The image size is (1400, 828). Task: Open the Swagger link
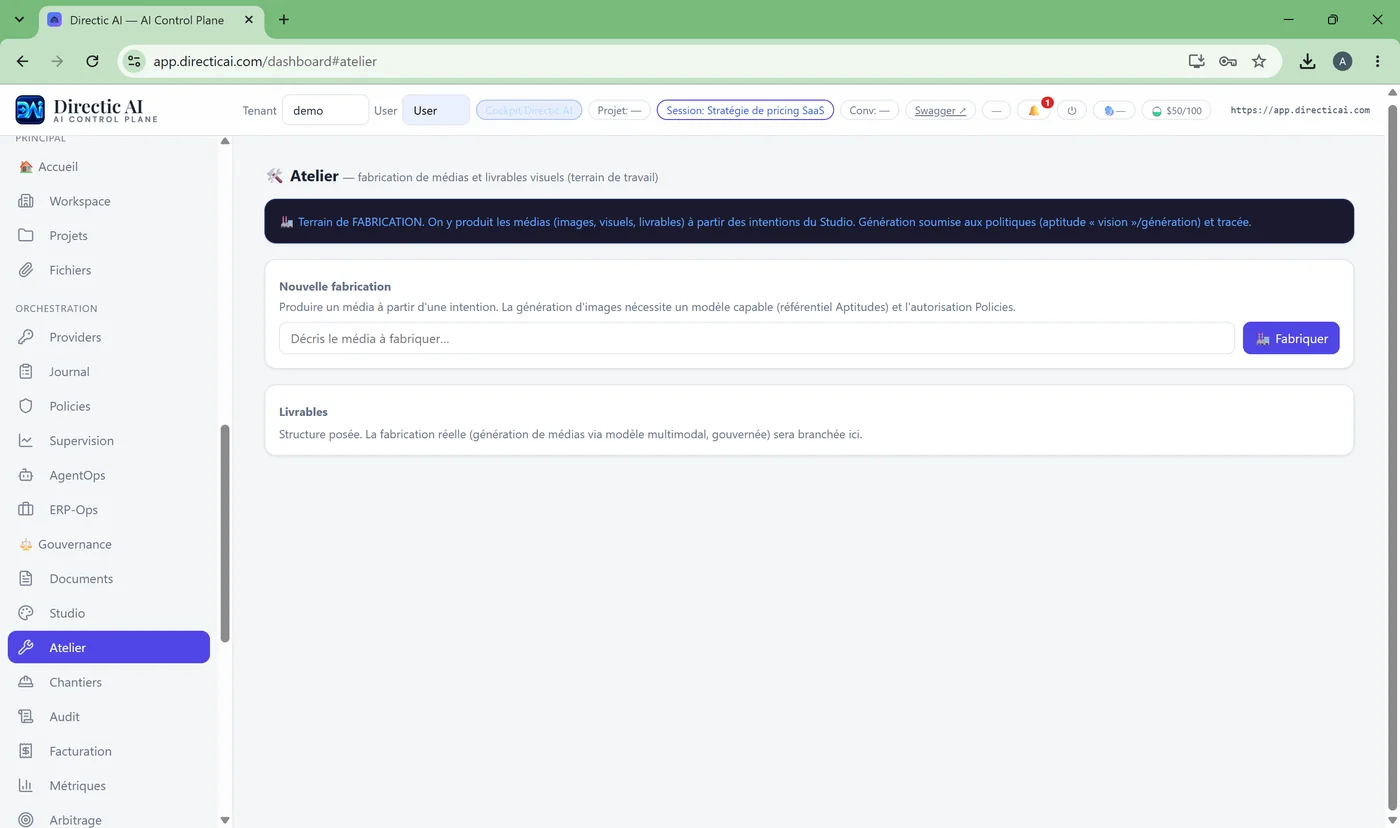pyautogui.click(x=940, y=110)
